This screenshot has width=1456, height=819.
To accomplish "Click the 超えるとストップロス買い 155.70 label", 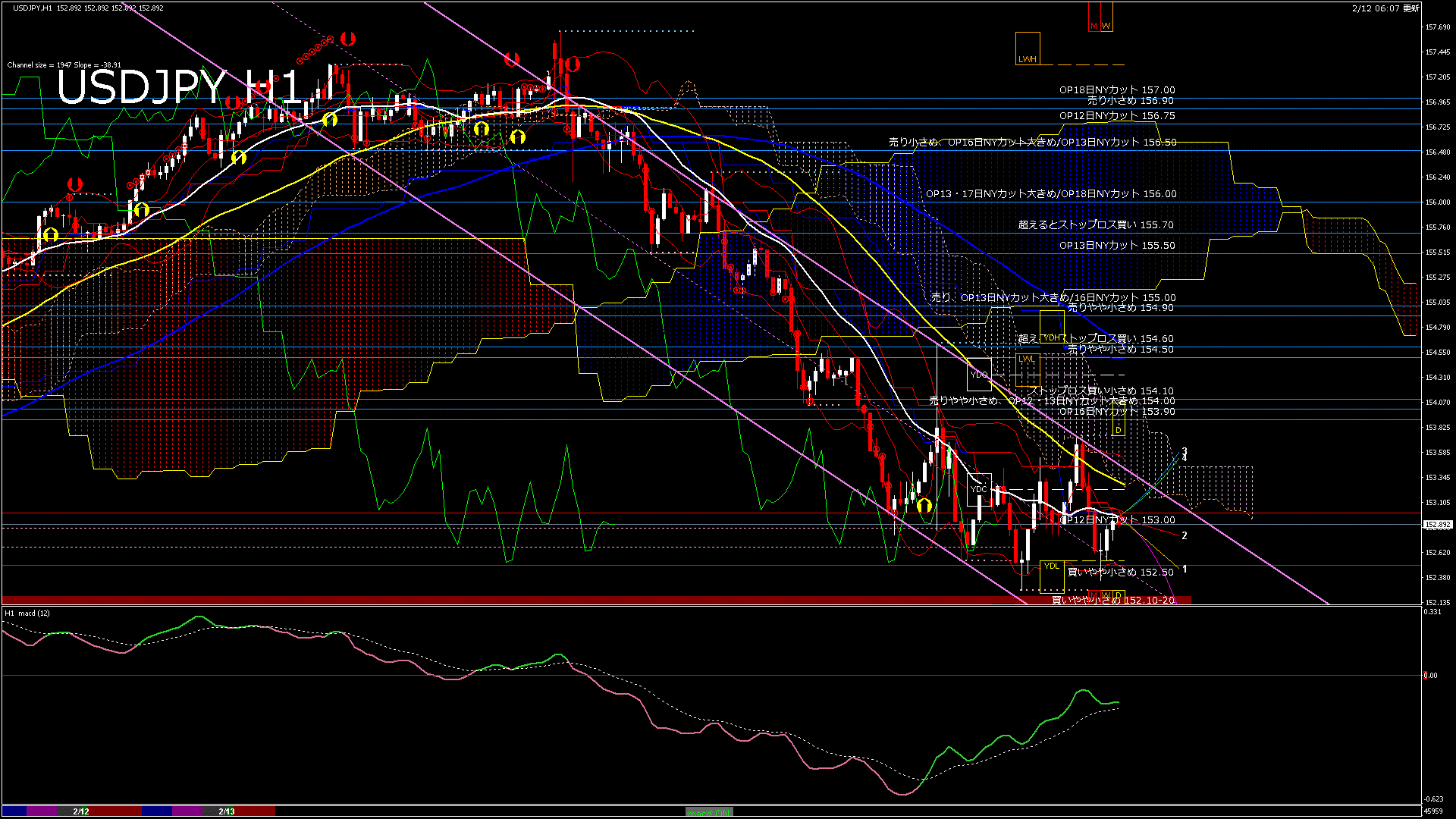I will click(x=1096, y=224).
